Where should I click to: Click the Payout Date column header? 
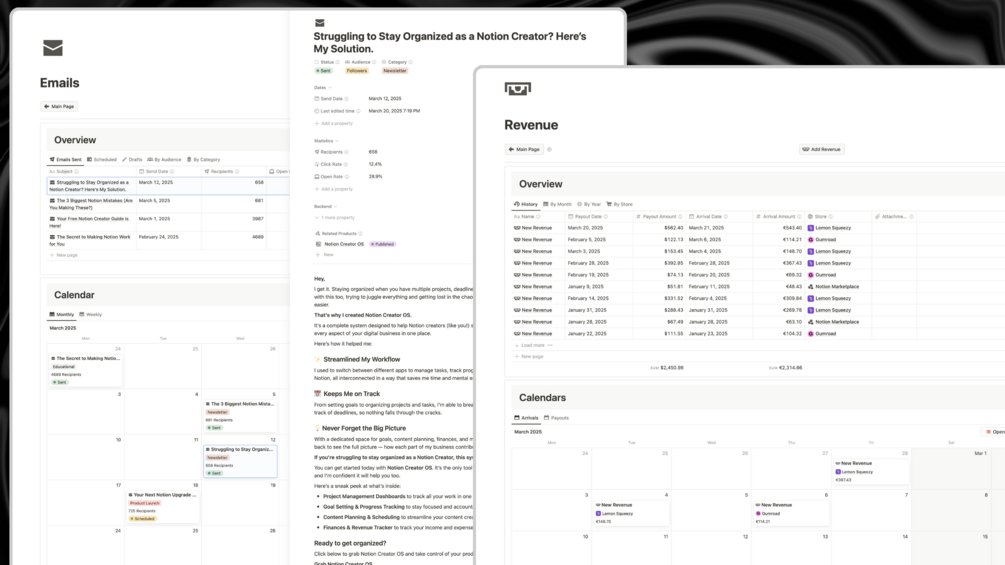point(598,217)
